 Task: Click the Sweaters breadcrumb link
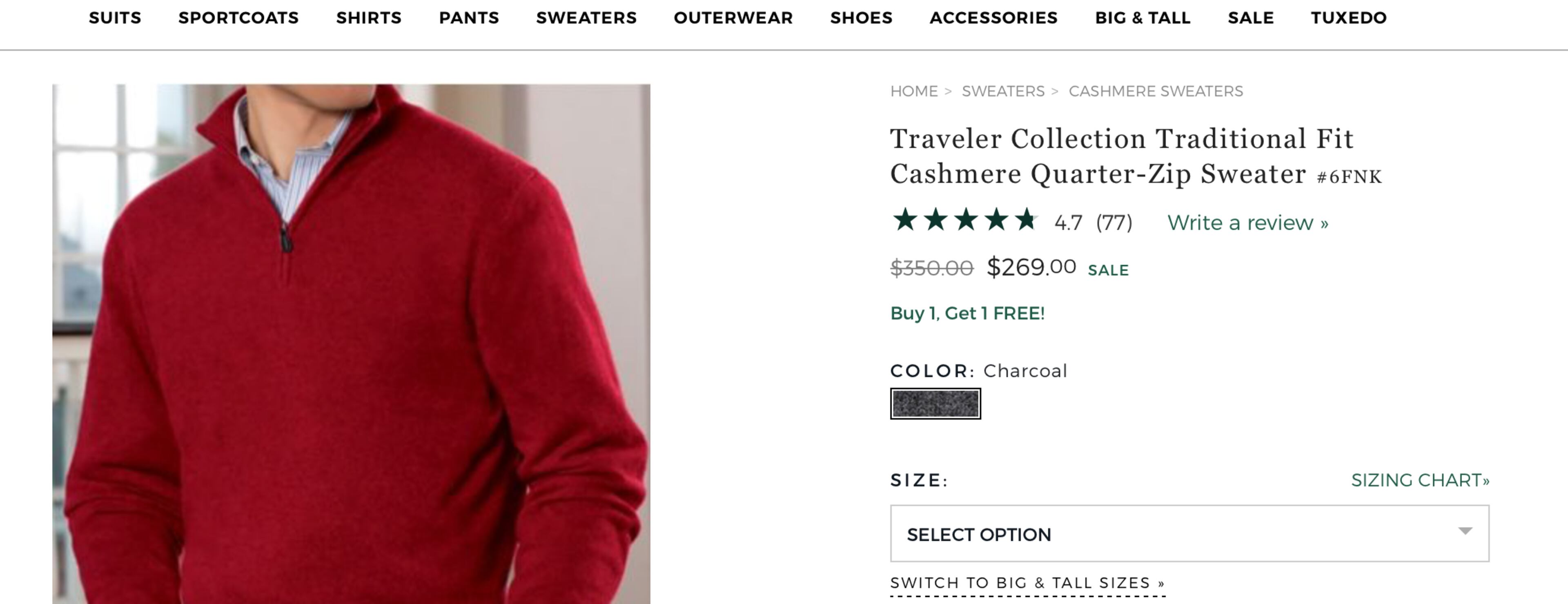1002,91
